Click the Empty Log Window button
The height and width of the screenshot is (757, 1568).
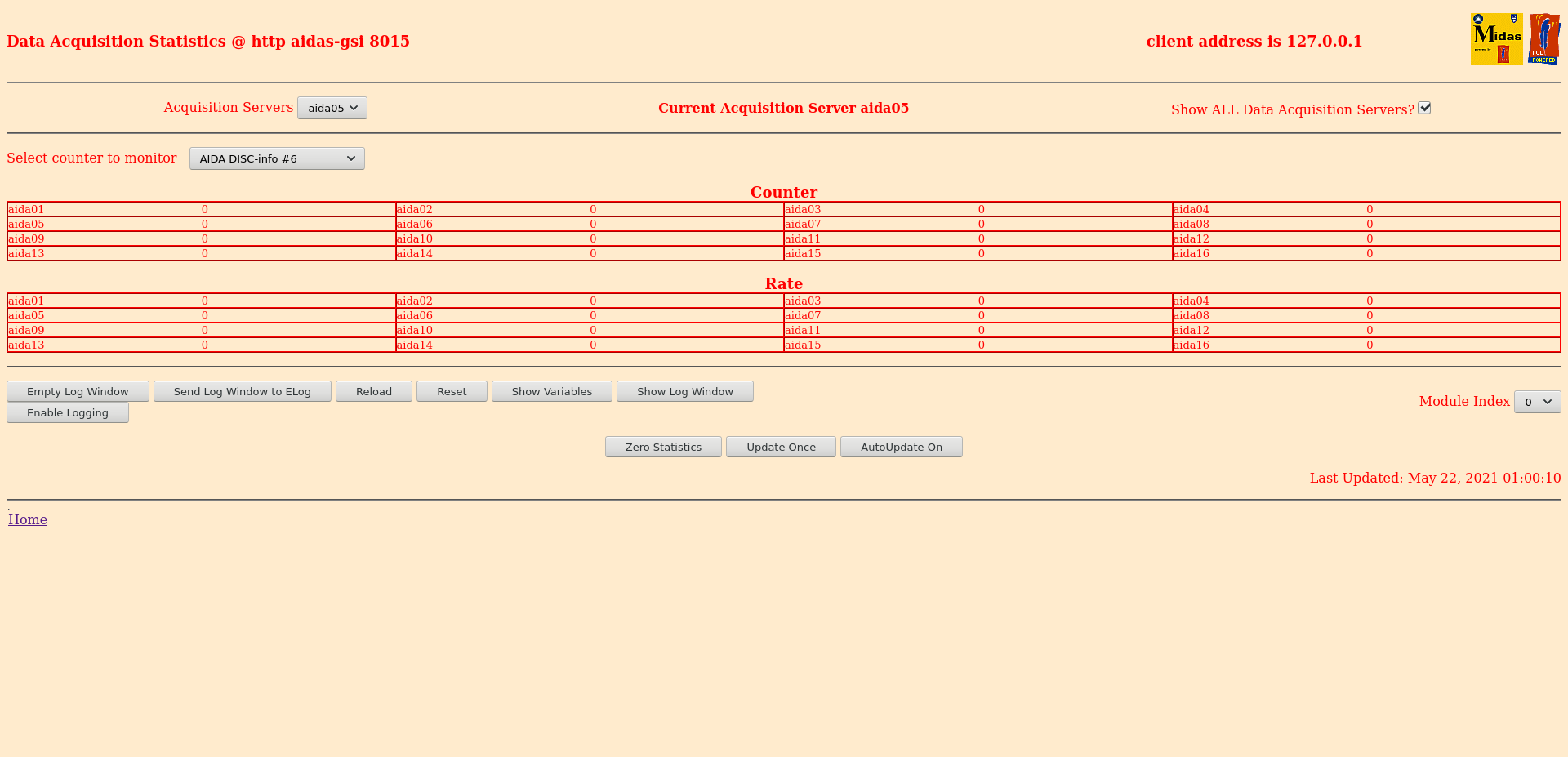(x=78, y=391)
